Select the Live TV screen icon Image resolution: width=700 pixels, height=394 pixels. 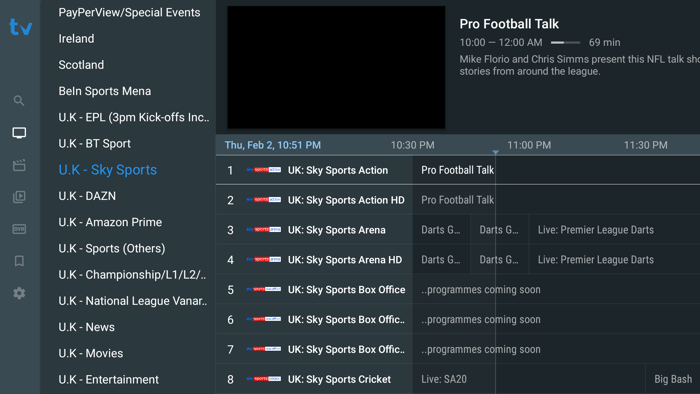coord(19,133)
